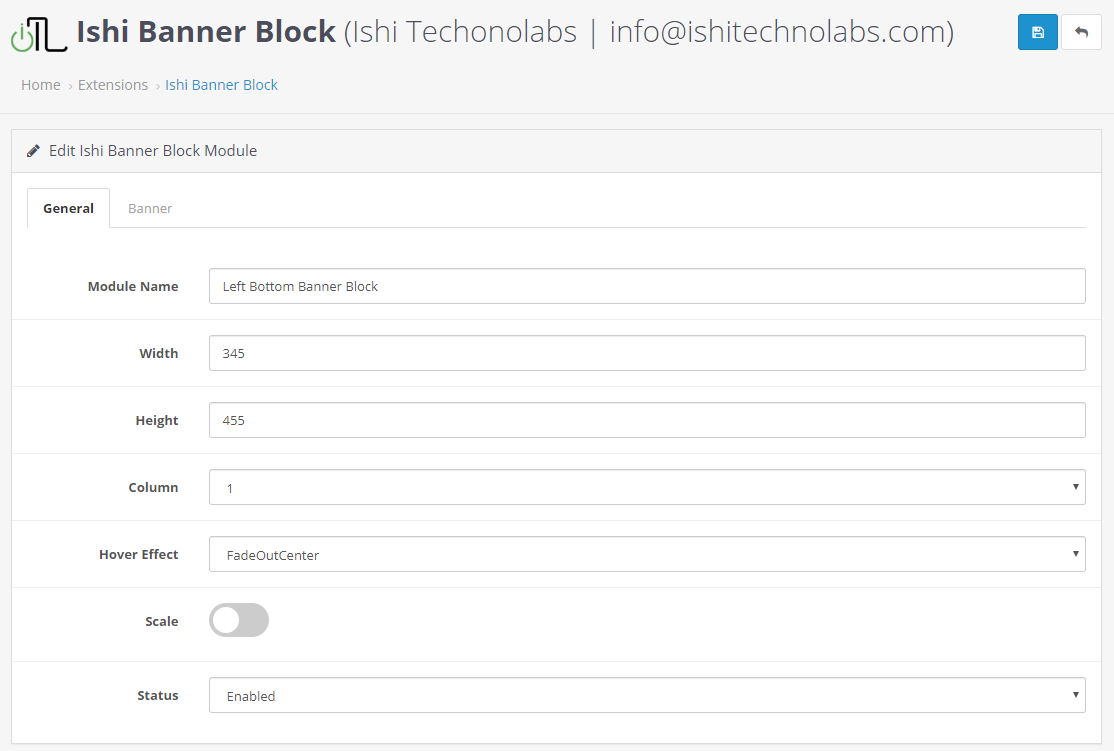This screenshot has width=1114, height=751.
Task: Open the Status dropdown set to Enabled
Action: coord(647,695)
